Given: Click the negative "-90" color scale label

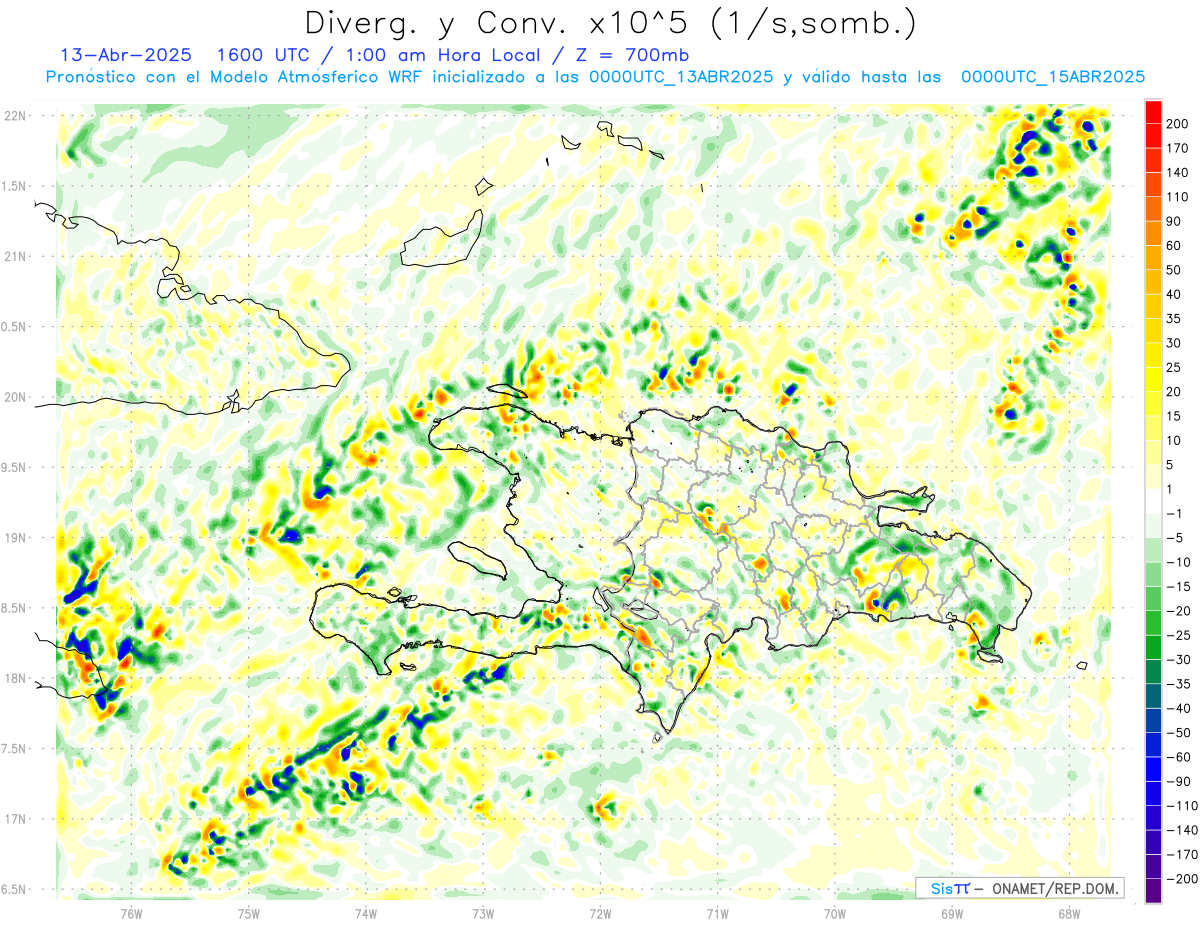Looking at the screenshot, I should point(1178,781).
